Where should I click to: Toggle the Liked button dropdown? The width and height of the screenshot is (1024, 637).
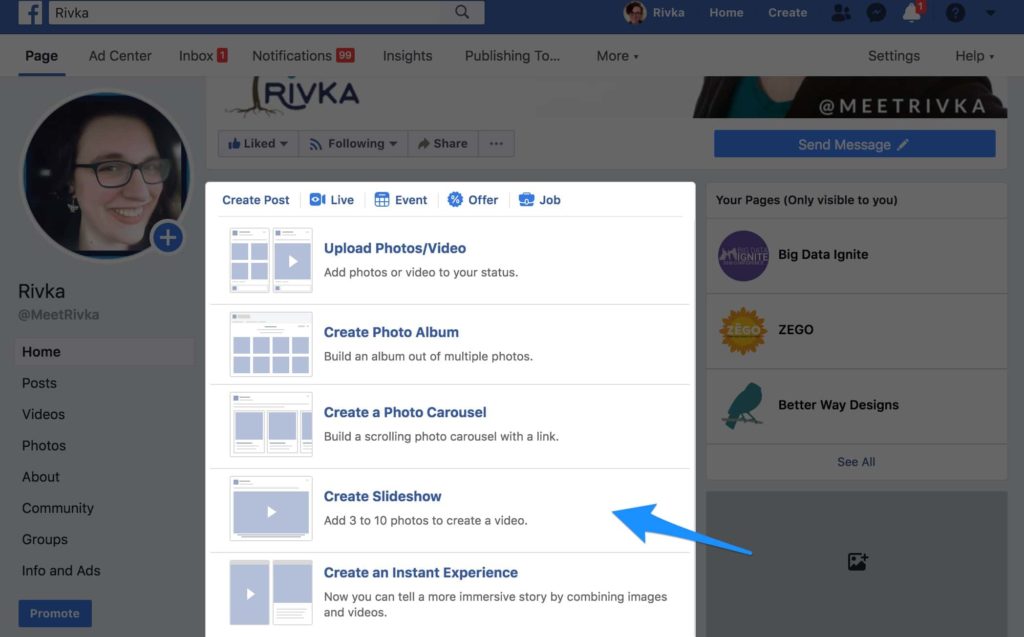258,144
